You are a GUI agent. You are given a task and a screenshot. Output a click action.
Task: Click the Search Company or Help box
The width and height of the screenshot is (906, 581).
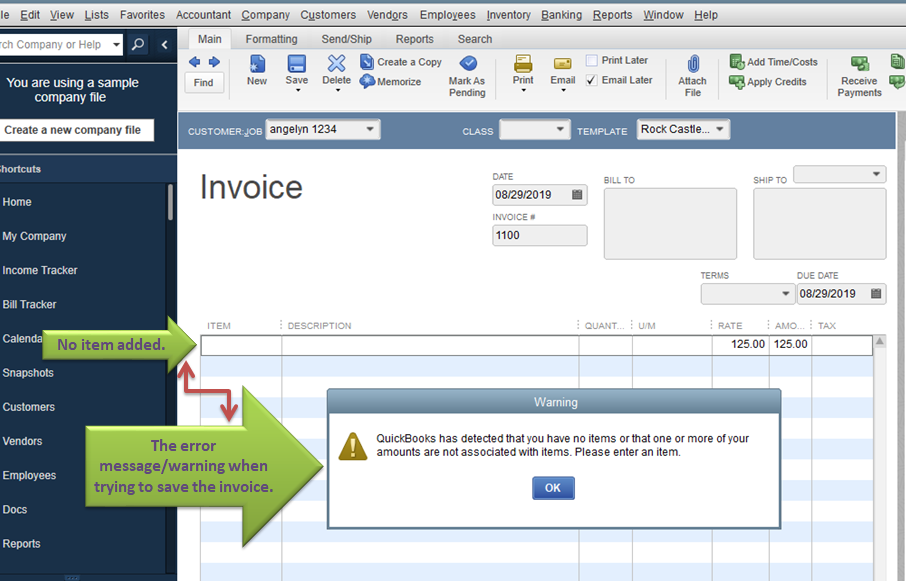[x=54, y=44]
